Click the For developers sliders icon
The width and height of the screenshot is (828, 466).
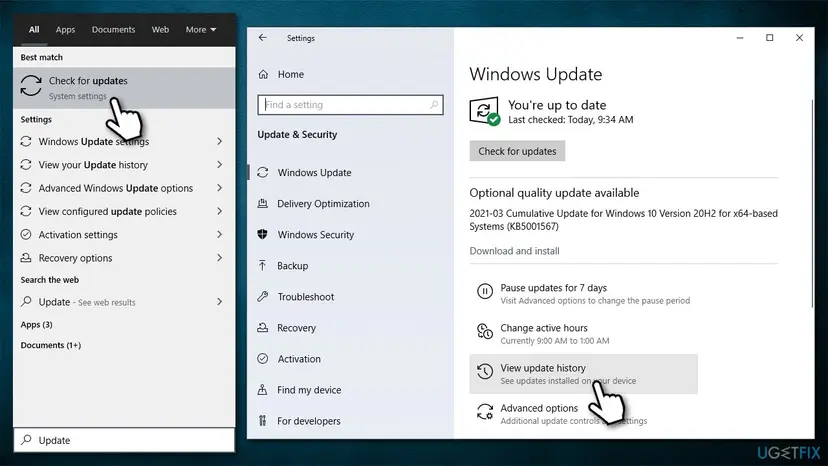pos(262,421)
